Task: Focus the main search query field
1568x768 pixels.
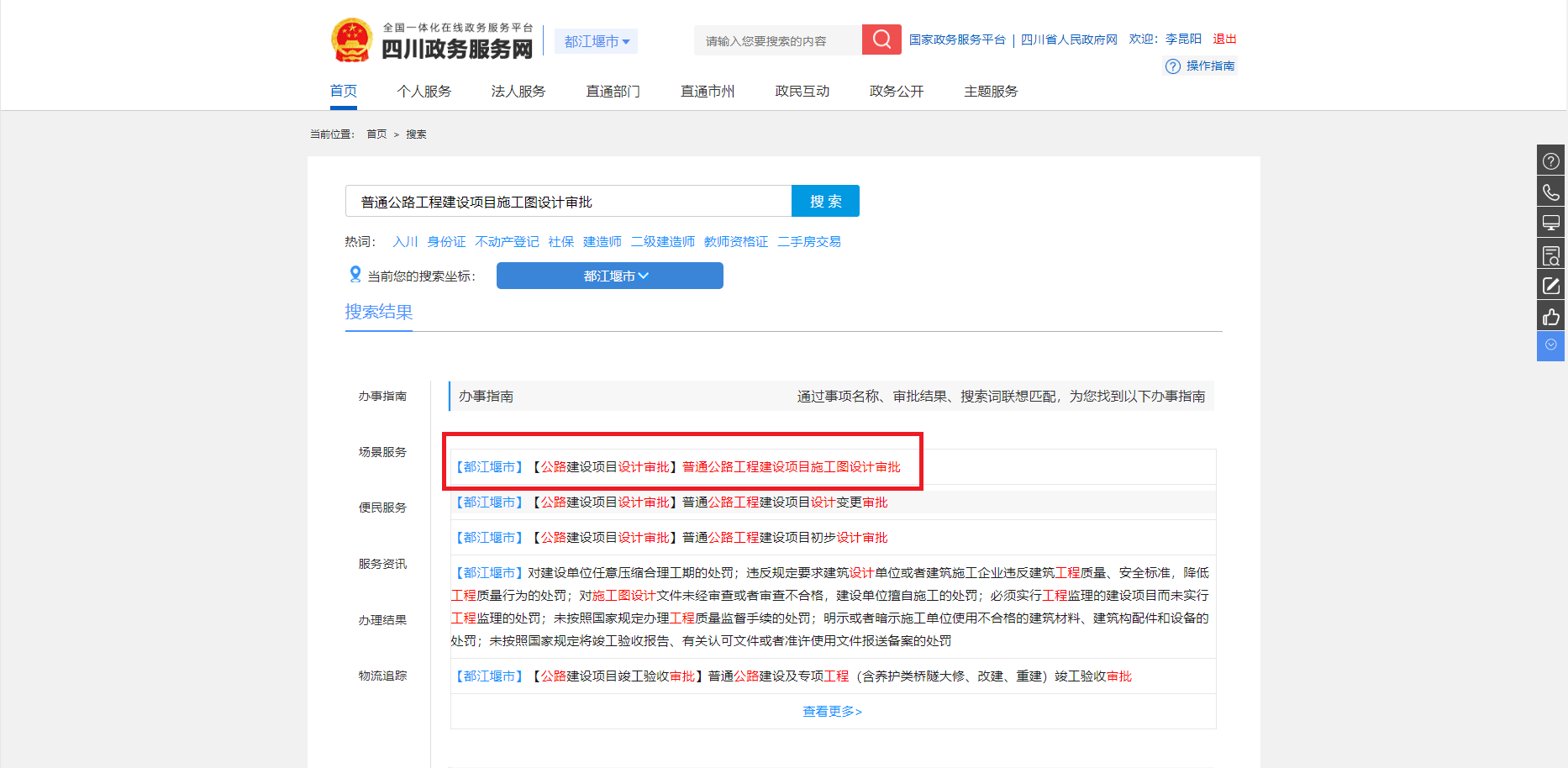Action: coord(568,201)
